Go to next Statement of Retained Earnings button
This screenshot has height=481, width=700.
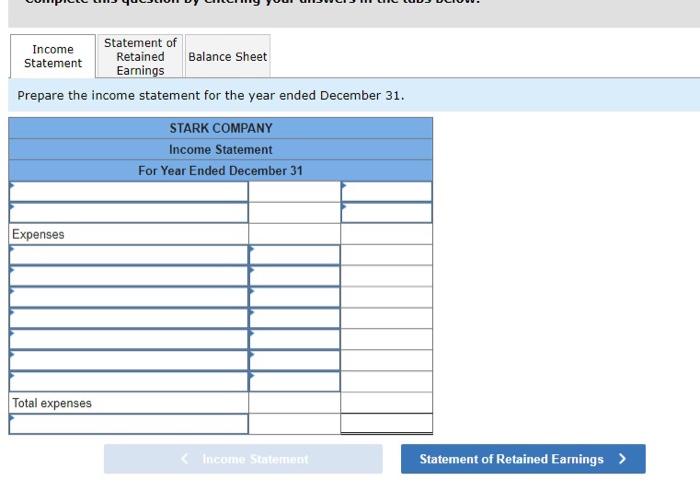point(523,459)
